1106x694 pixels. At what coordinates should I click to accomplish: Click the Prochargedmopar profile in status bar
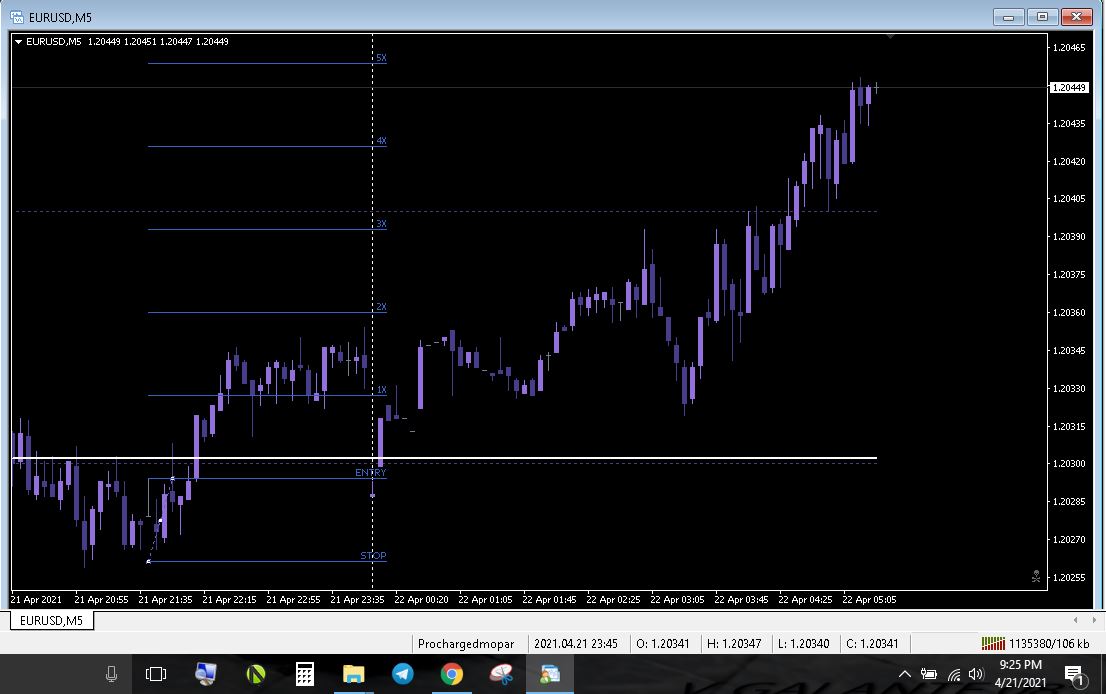pyautogui.click(x=466, y=644)
